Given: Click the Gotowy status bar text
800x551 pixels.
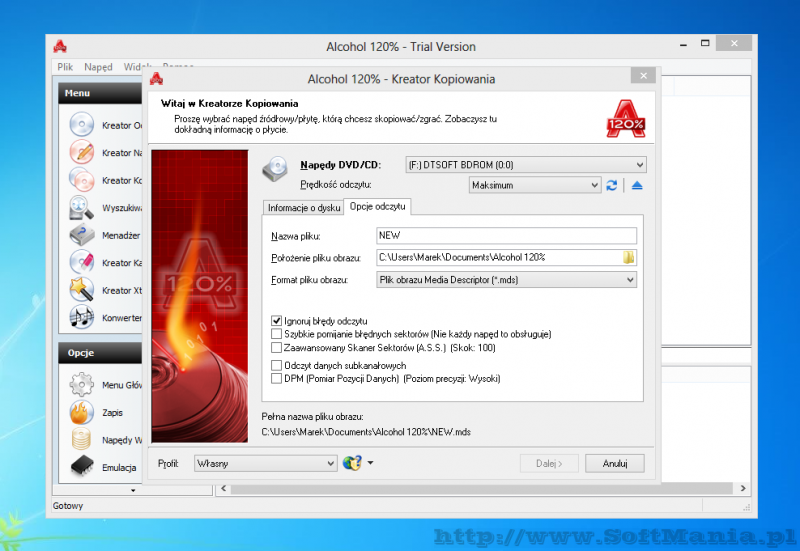Looking at the screenshot, I should [x=68, y=506].
